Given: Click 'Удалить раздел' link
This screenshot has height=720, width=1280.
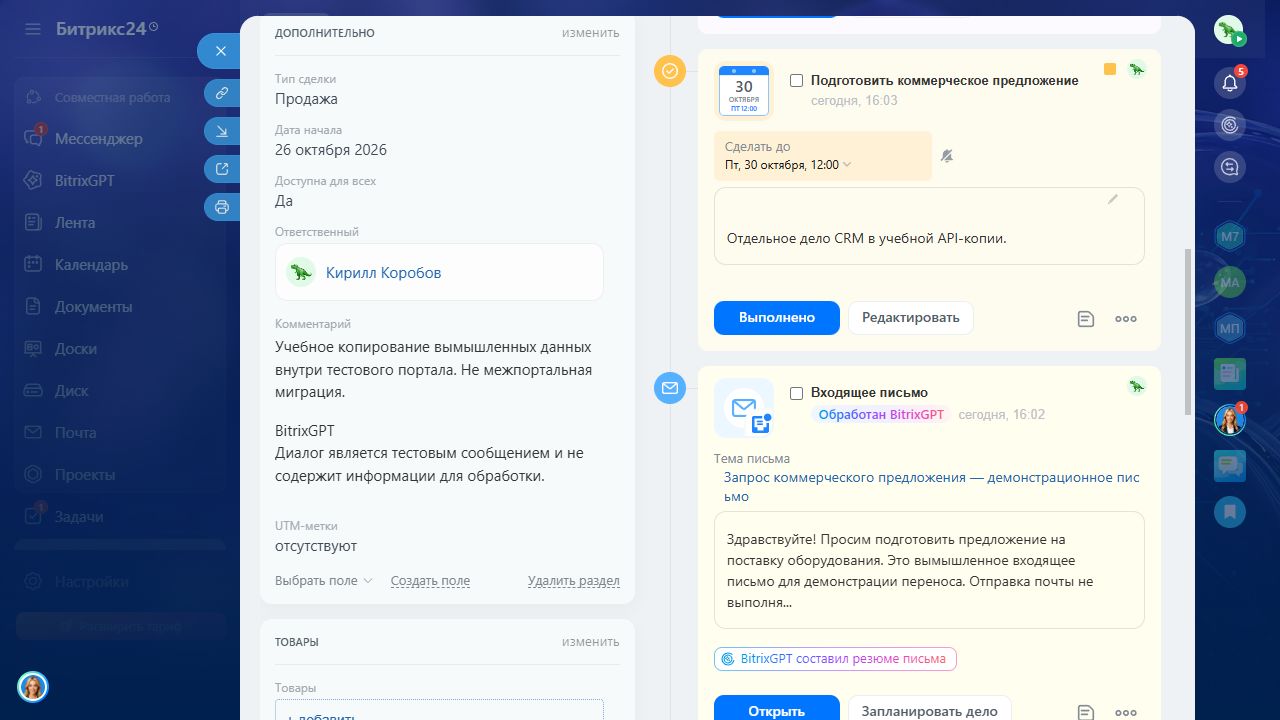Looking at the screenshot, I should [x=574, y=581].
